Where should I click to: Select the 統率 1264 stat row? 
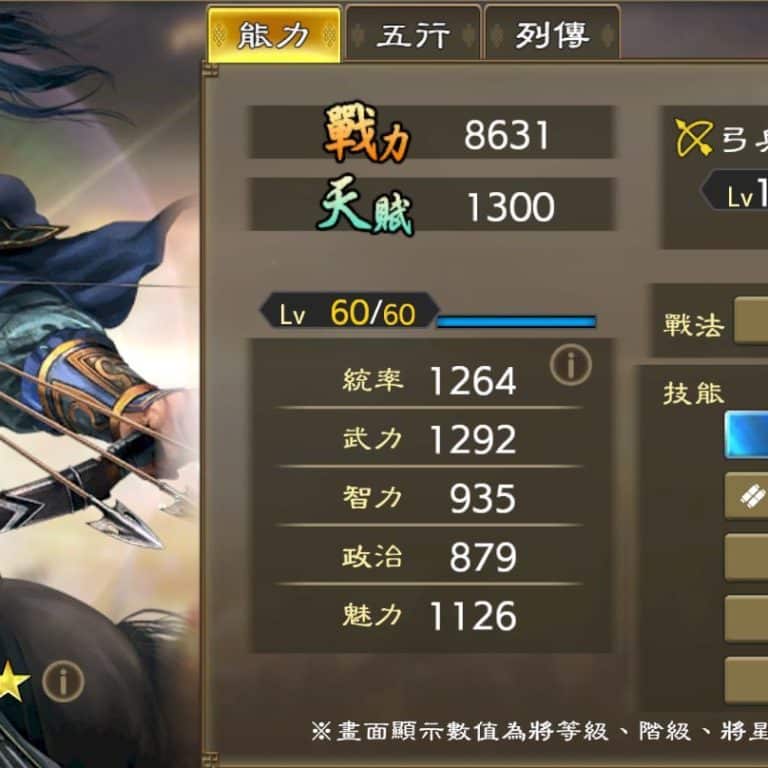coord(430,380)
